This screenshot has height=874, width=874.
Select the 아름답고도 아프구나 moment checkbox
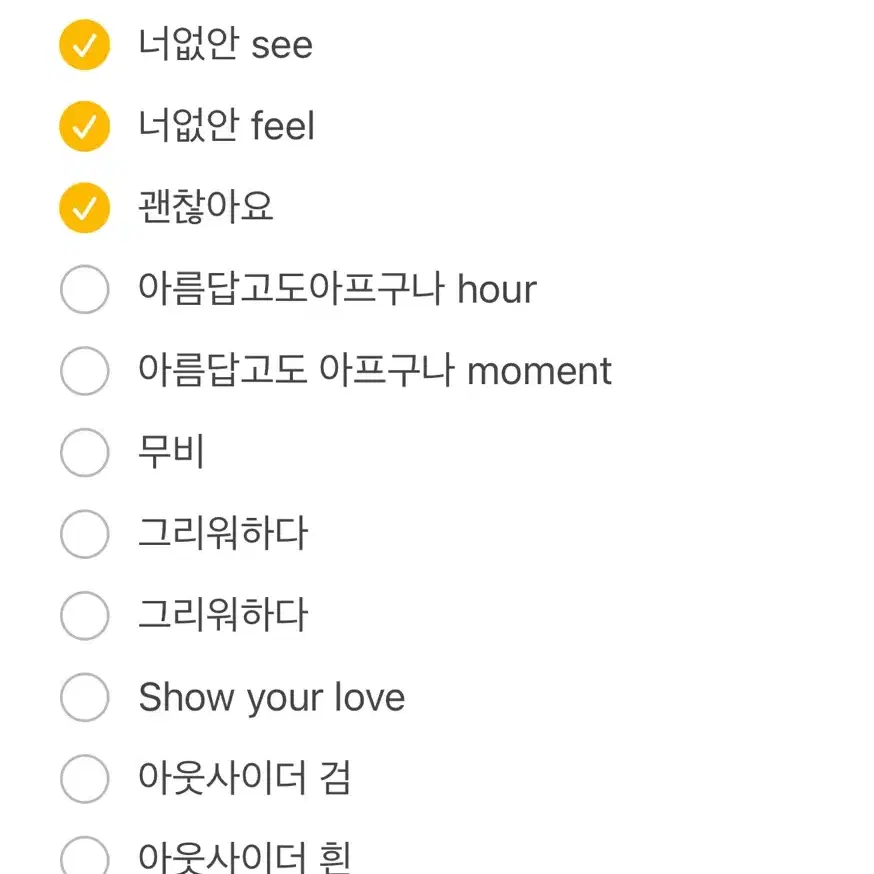(x=85, y=371)
